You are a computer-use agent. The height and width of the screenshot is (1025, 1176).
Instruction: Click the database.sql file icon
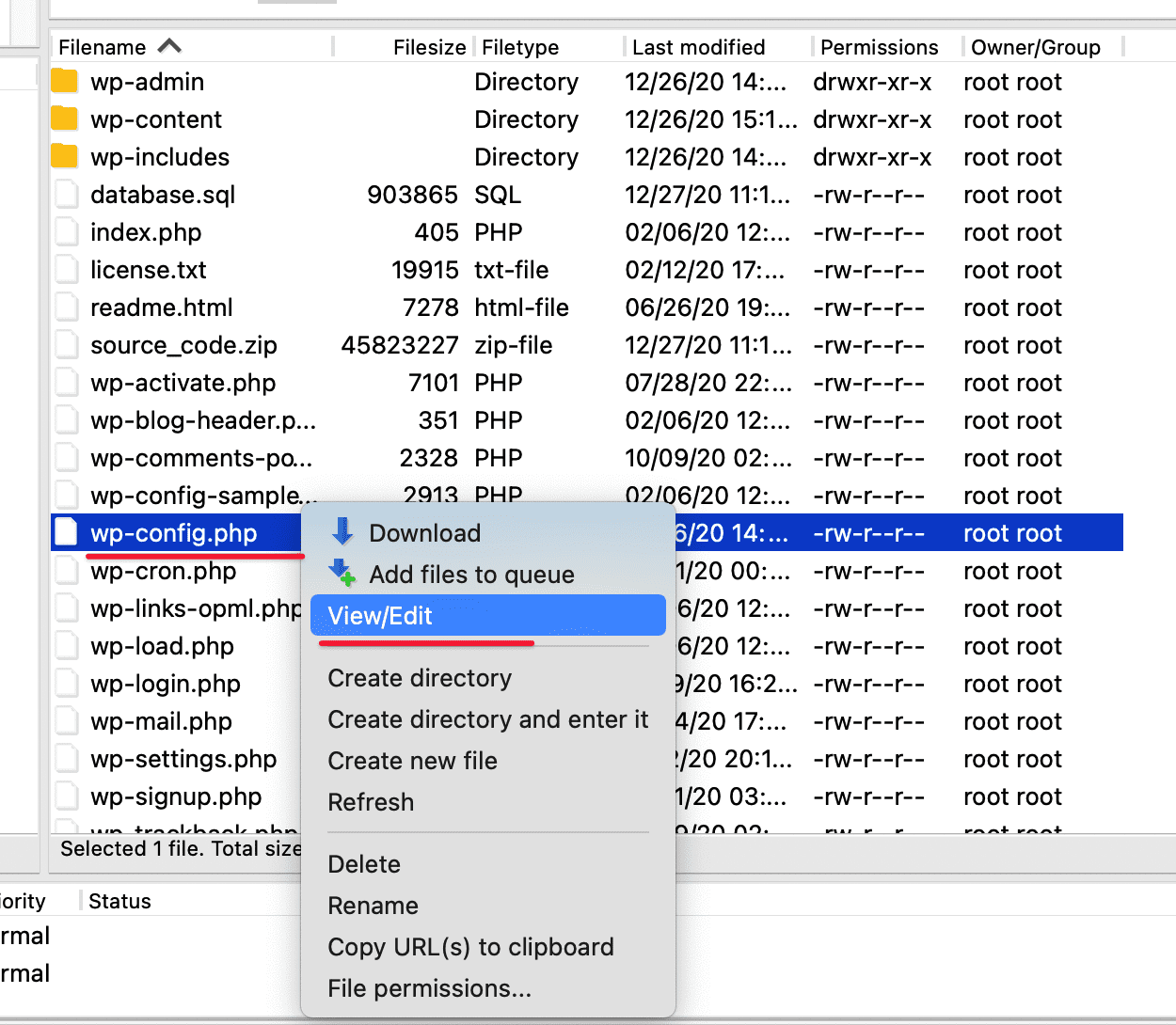click(66, 195)
